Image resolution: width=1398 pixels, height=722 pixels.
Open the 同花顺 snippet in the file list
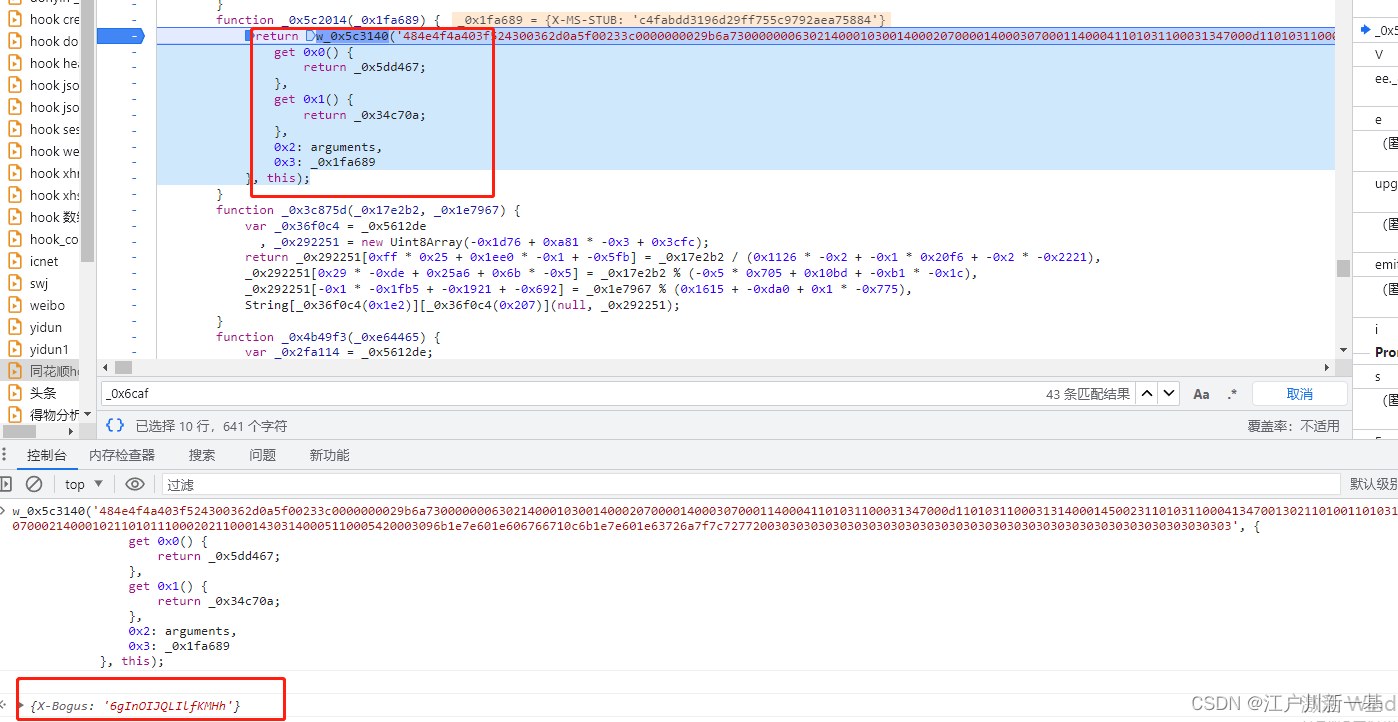(x=54, y=371)
